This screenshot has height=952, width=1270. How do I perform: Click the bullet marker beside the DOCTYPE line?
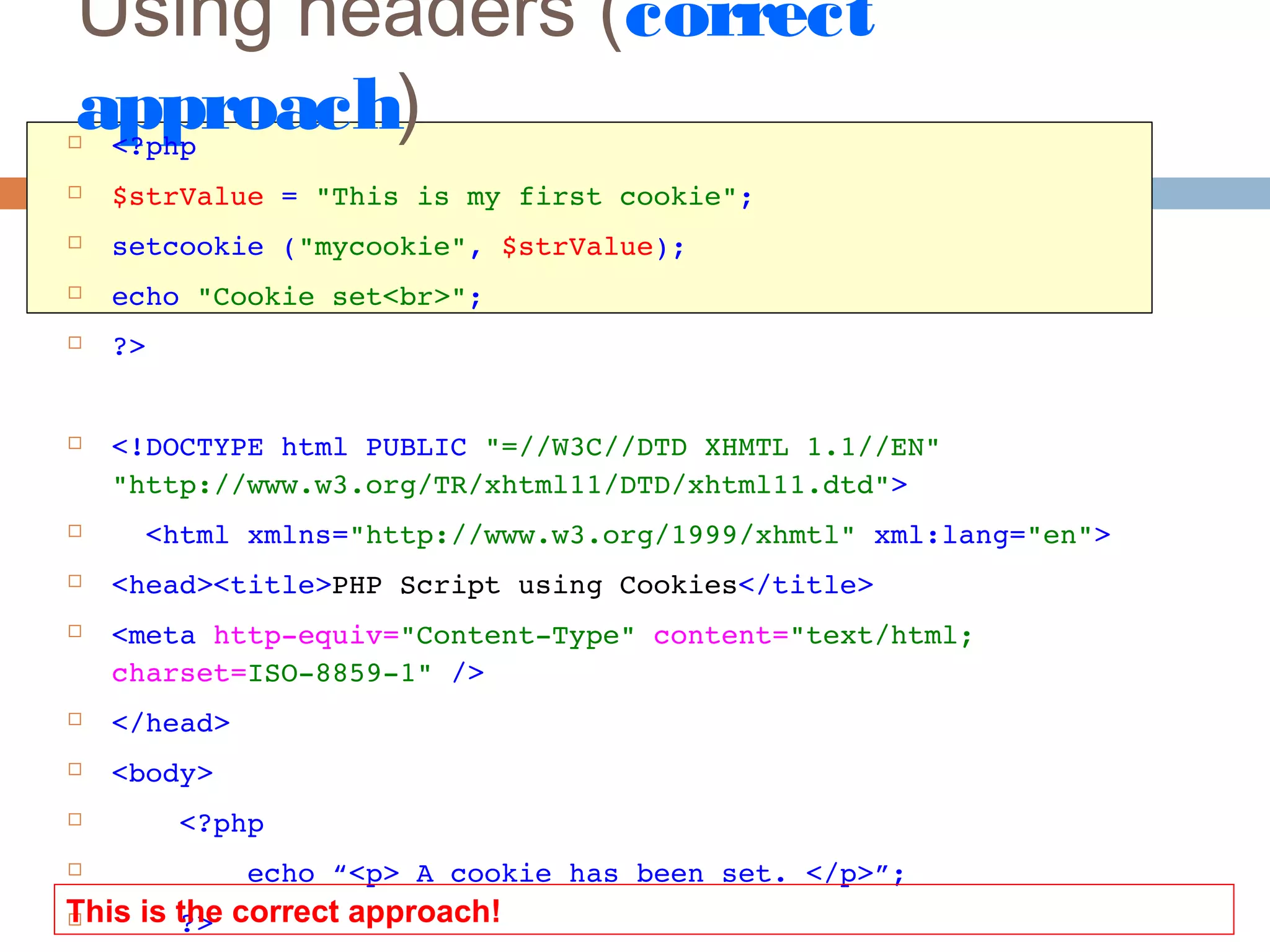pyautogui.click(x=75, y=443)
